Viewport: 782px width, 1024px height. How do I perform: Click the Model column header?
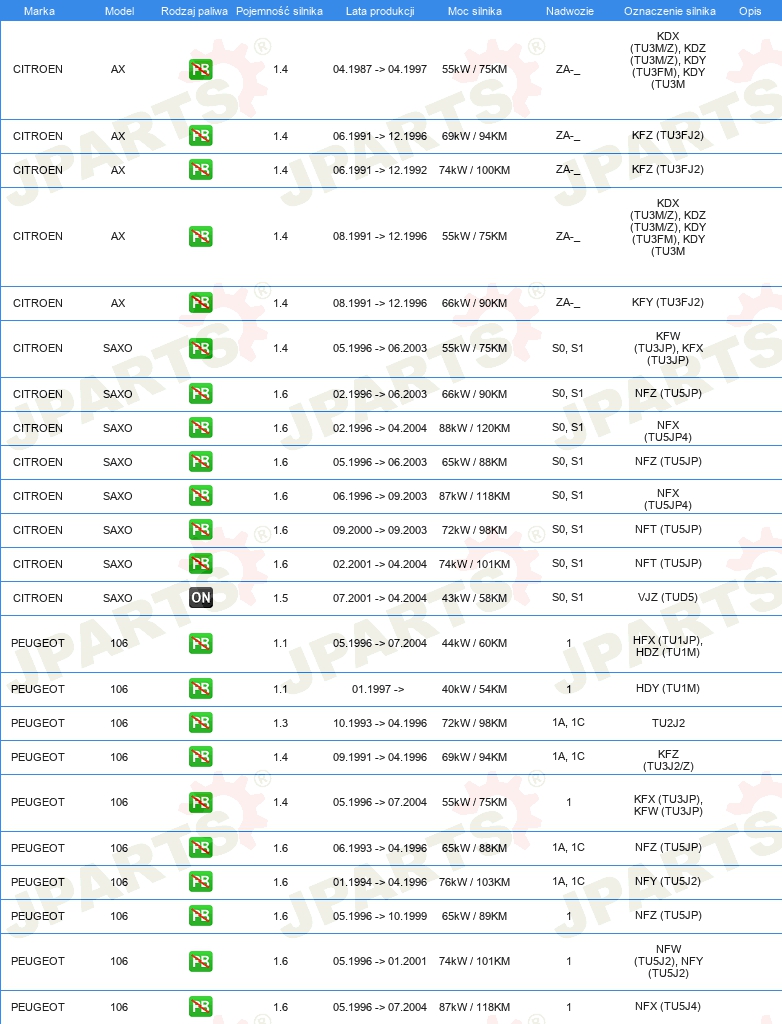click(120, 11)
